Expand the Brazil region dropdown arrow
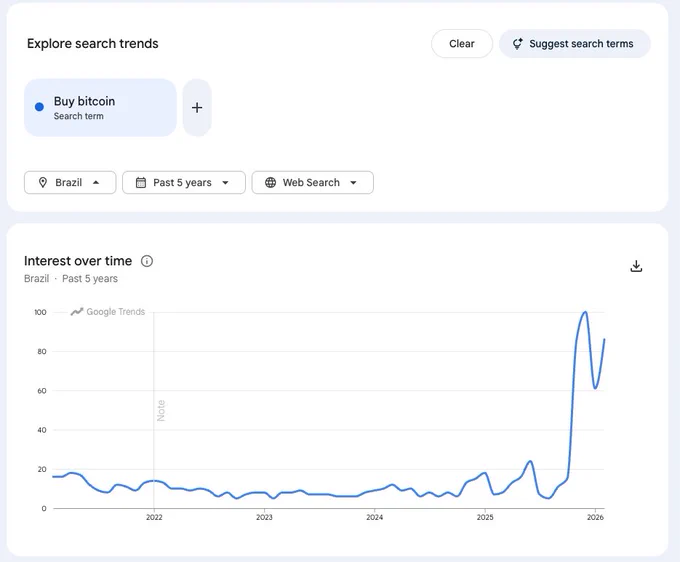 pos(96,183)
